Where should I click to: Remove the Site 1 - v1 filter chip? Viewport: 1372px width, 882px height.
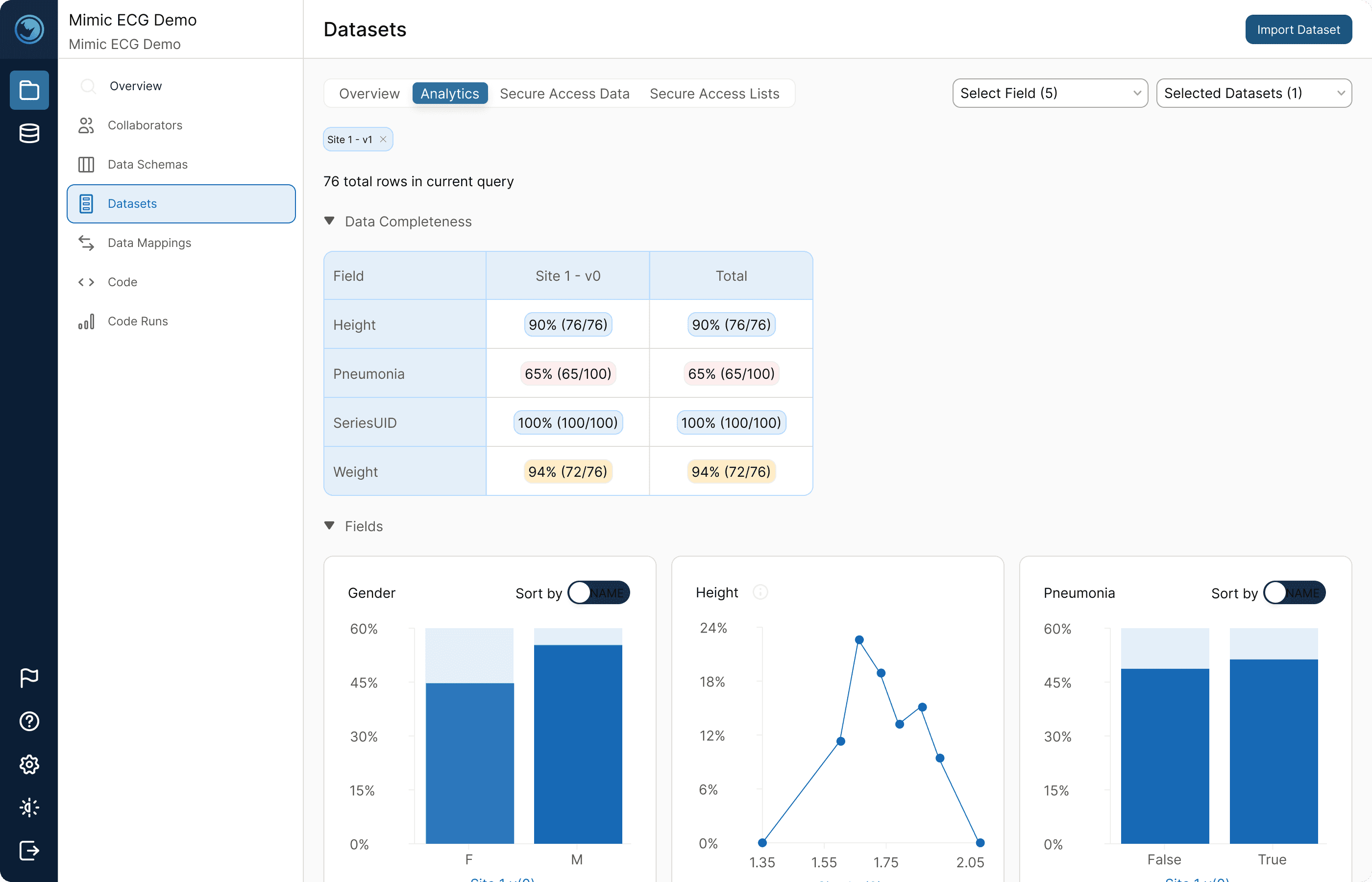click(383, 139)
